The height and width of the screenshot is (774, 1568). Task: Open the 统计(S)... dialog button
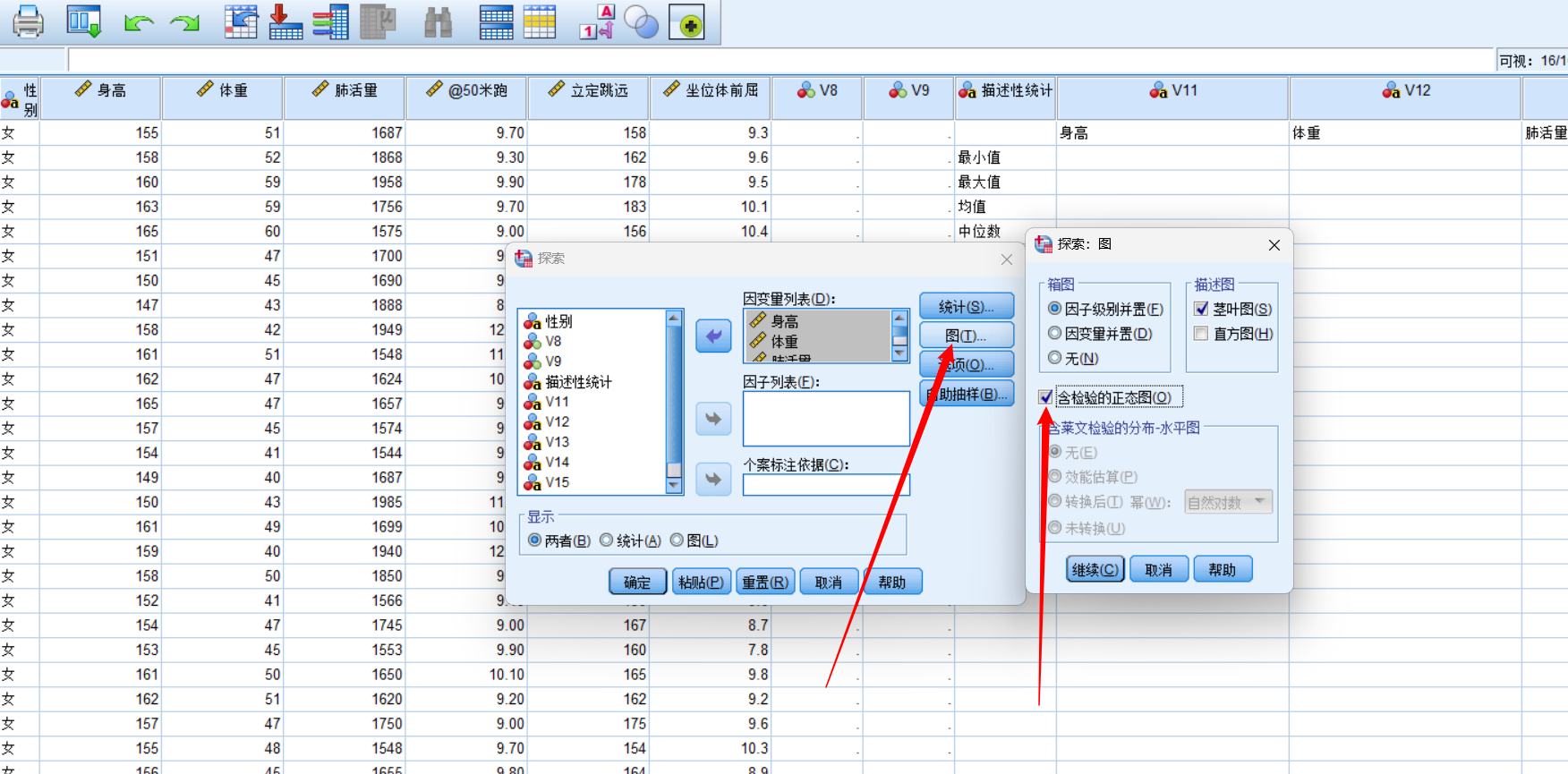967,306
